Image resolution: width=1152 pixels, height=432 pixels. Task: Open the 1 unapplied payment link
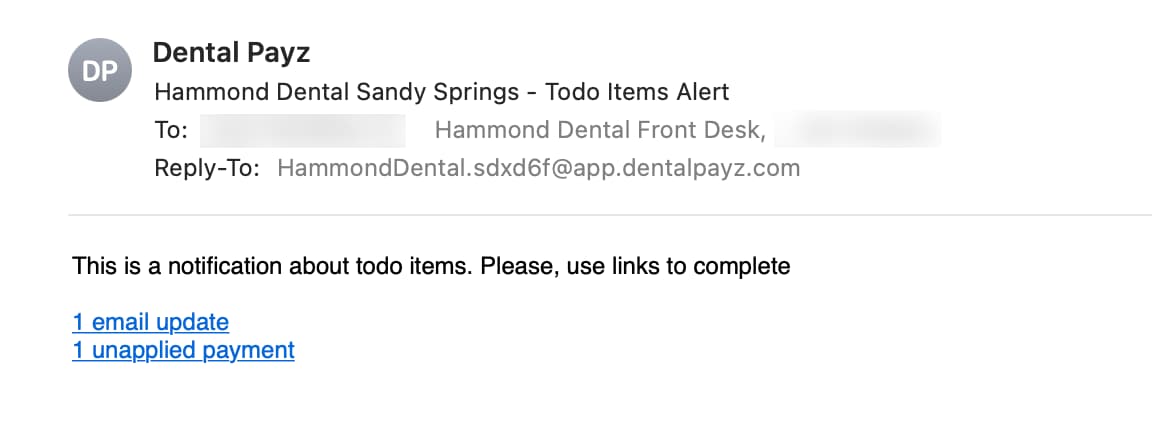[184, 350]
